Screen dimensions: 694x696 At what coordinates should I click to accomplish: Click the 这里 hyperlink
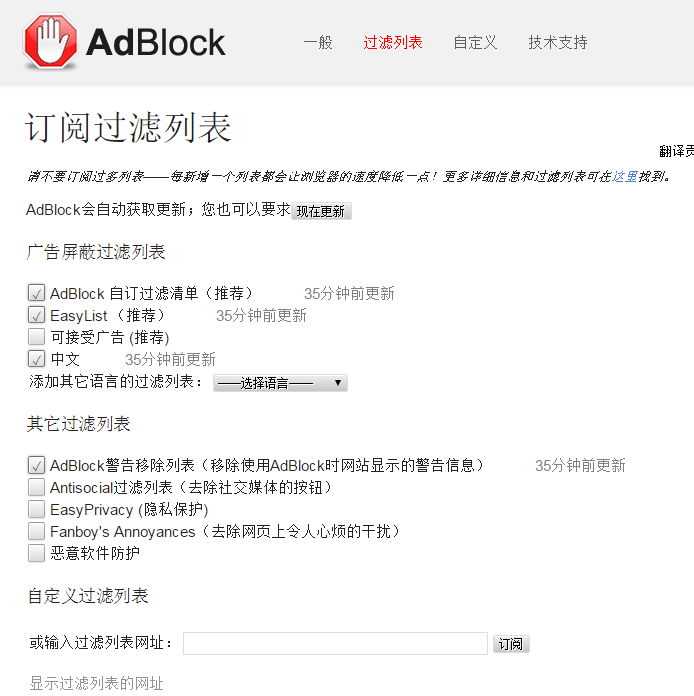[x=625, y=177]
